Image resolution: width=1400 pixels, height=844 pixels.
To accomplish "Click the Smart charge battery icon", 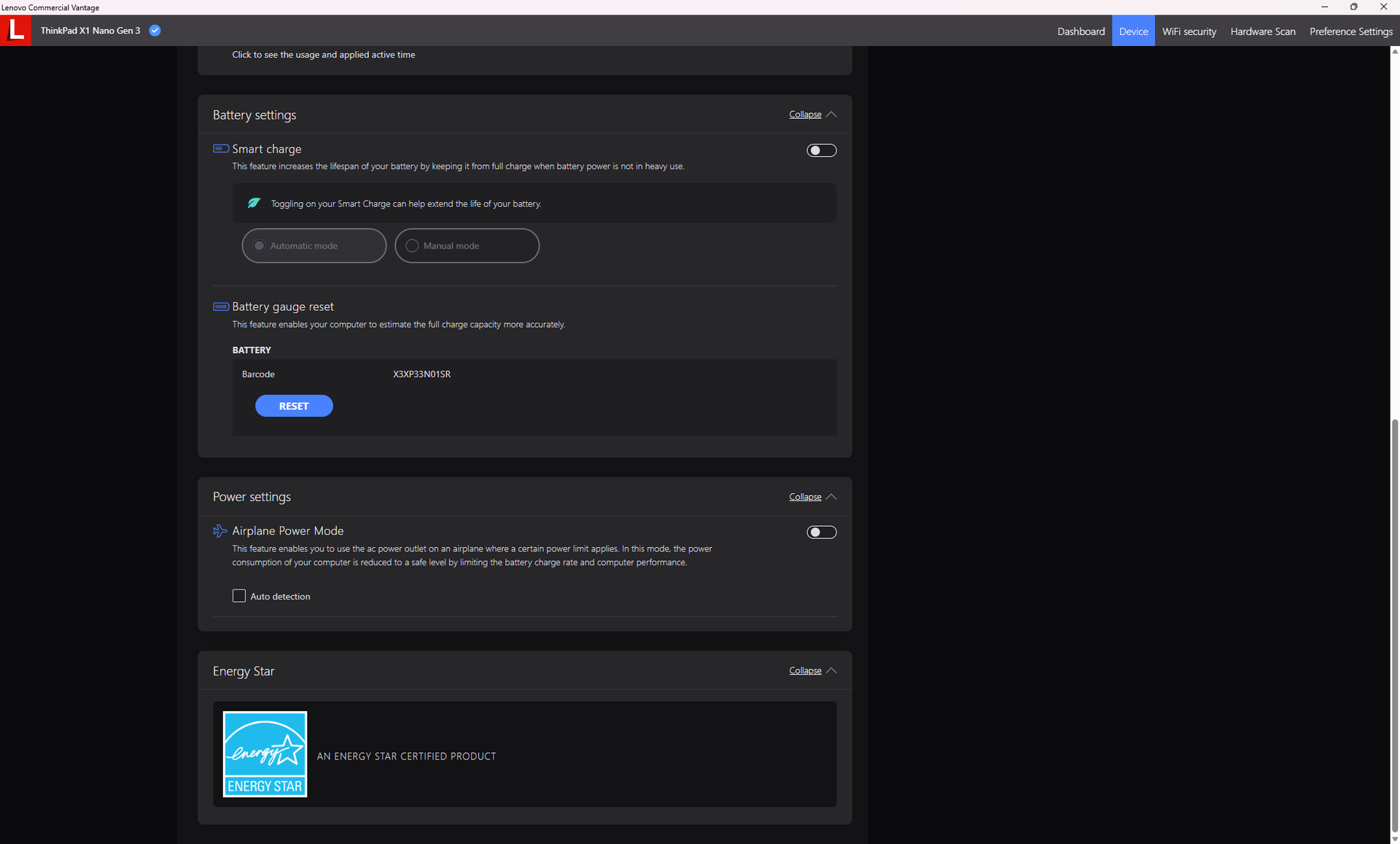I will coord(220,149).
